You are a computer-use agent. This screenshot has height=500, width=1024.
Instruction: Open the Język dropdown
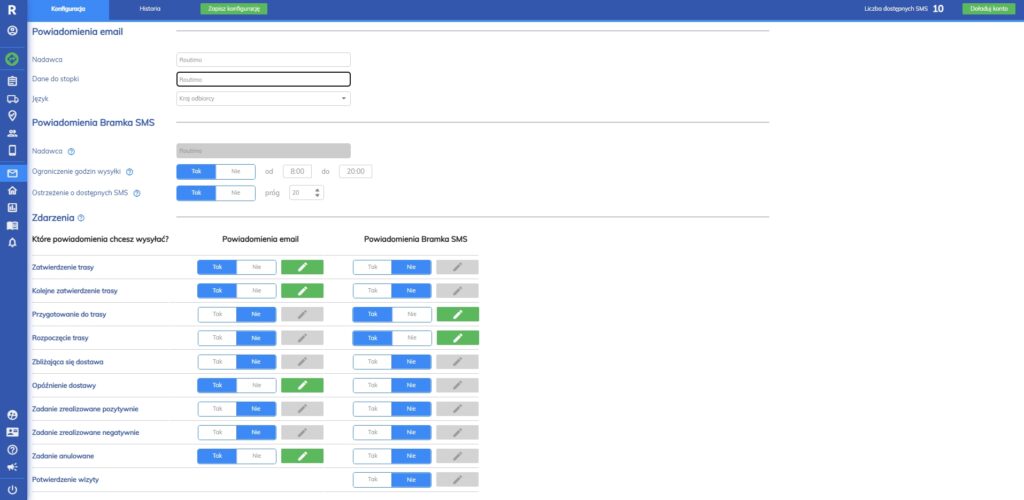[263, 98]
